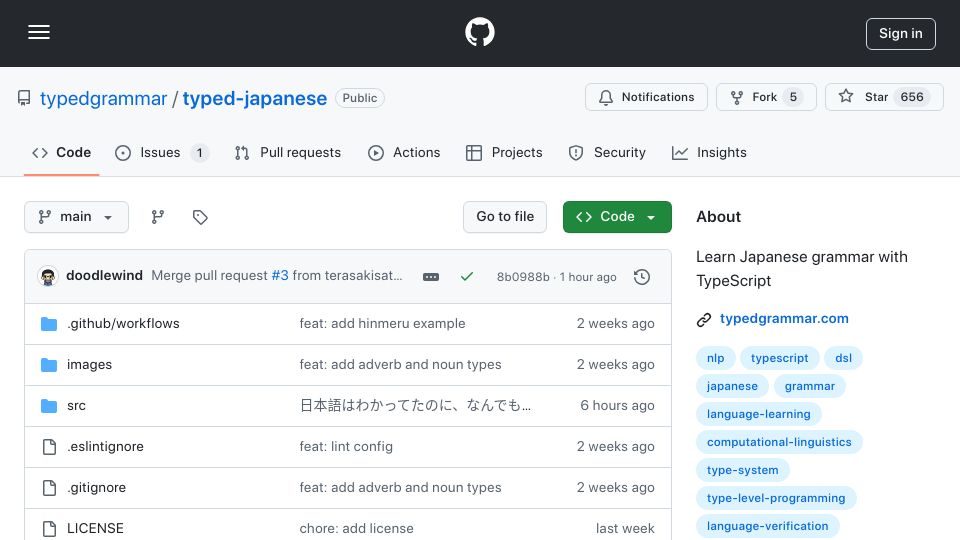Click the typescript topic tag

tap(779, 358)
